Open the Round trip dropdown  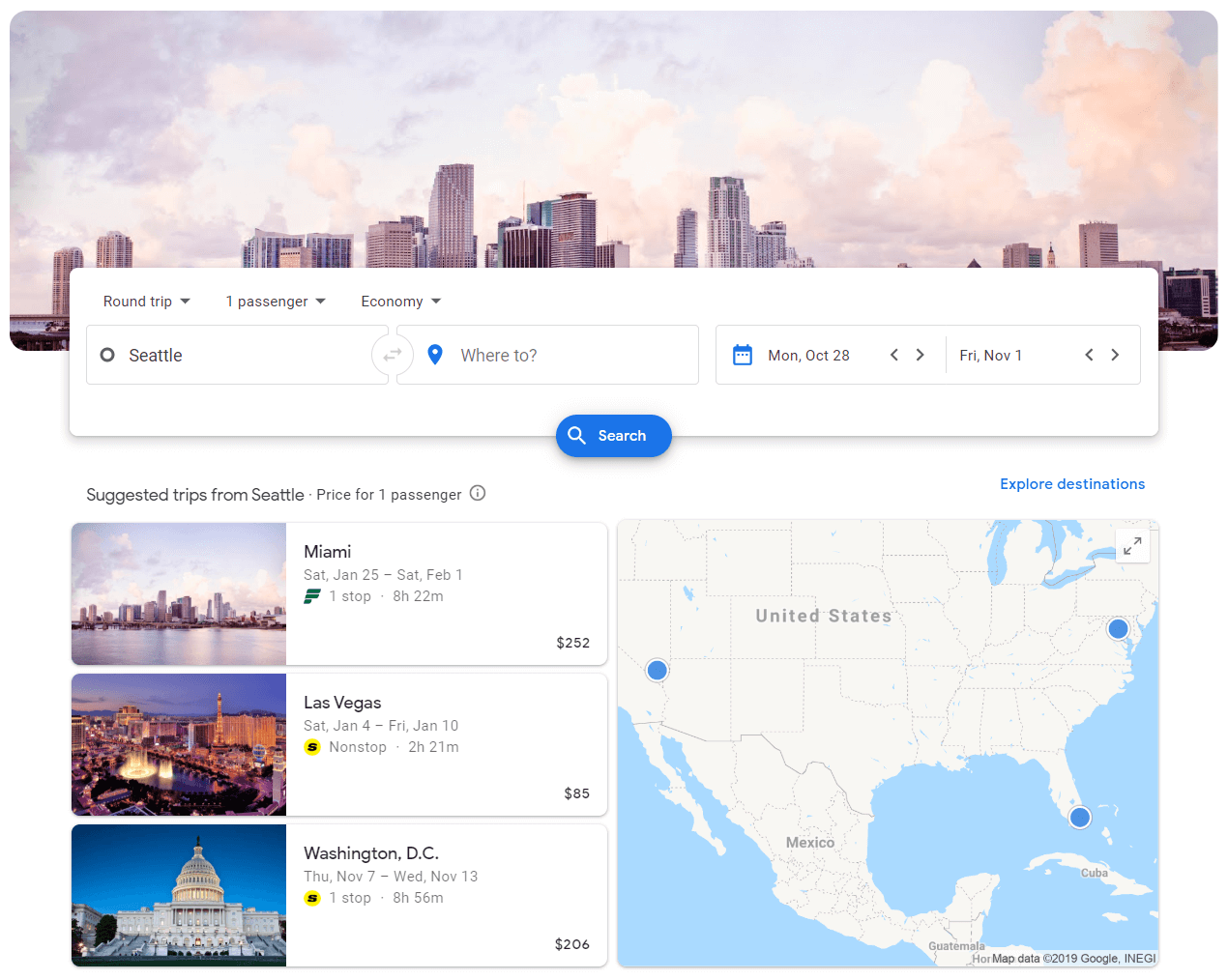coord(146,301)
